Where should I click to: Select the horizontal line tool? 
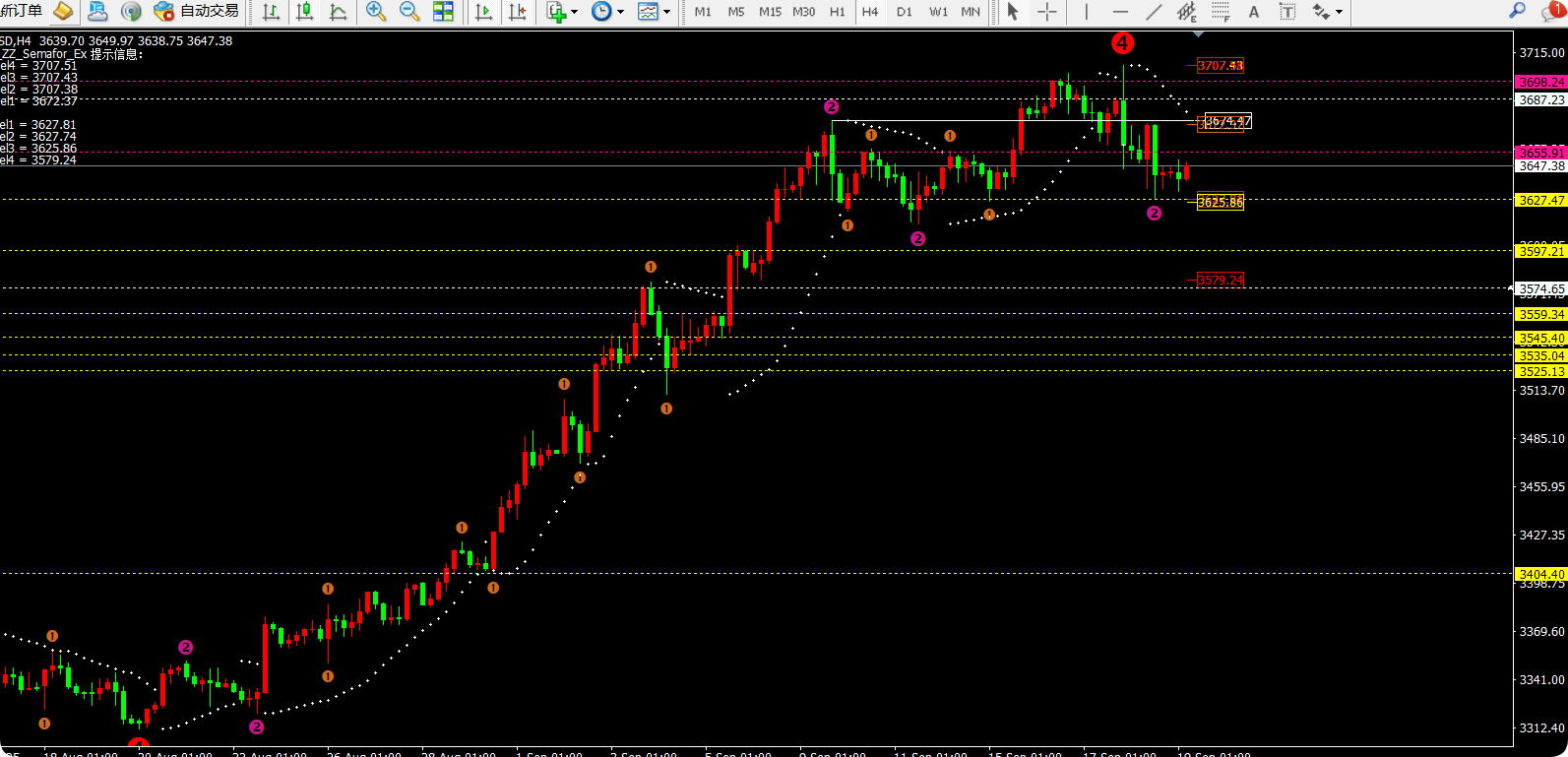click(x=1120, y=12)
